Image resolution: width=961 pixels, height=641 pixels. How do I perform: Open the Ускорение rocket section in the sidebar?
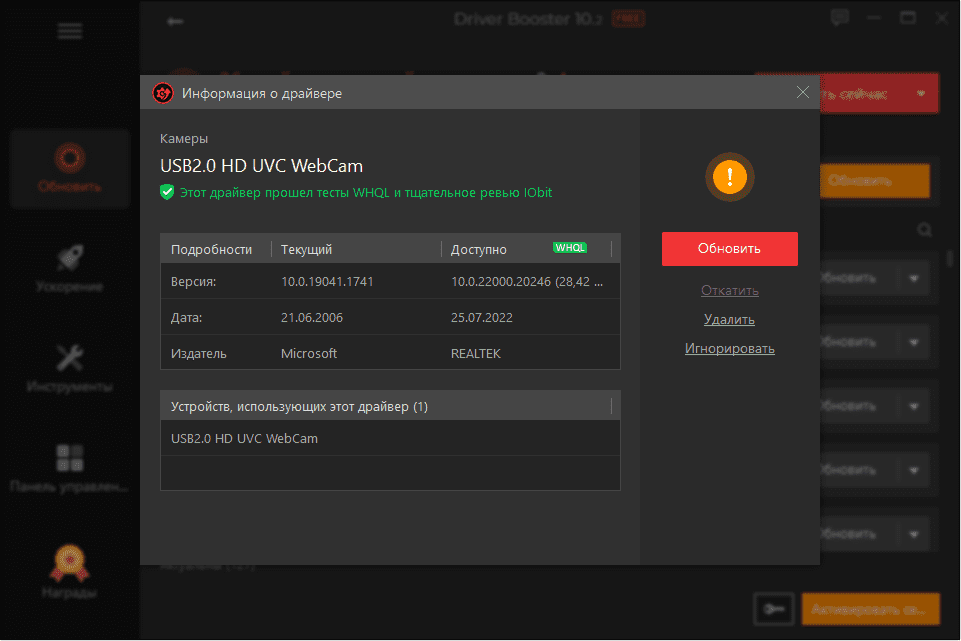[70, 268]
